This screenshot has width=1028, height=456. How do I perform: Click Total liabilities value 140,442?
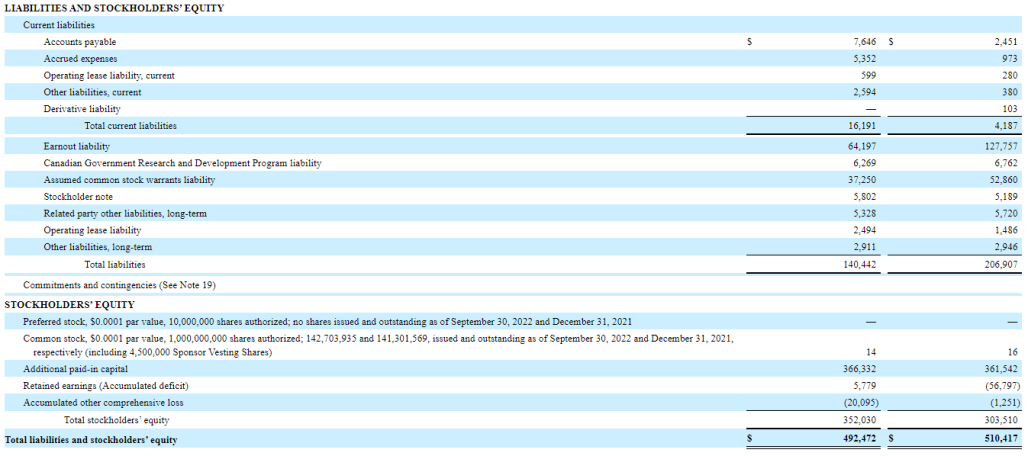[x=860, y=265]
